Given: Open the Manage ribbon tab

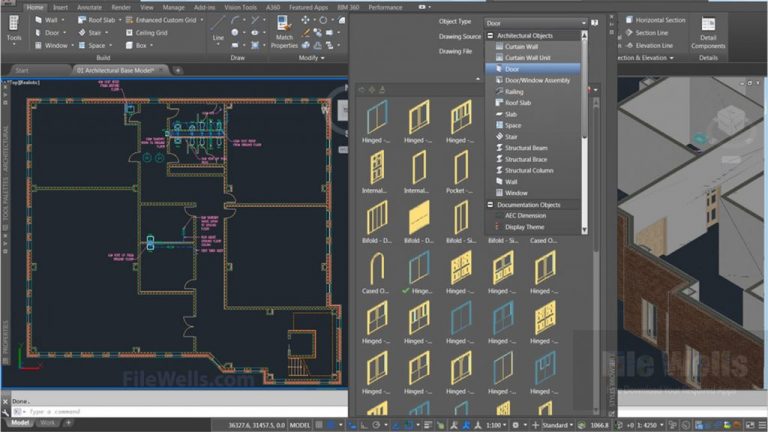Looking at the screenshot, I should point(173,7).
